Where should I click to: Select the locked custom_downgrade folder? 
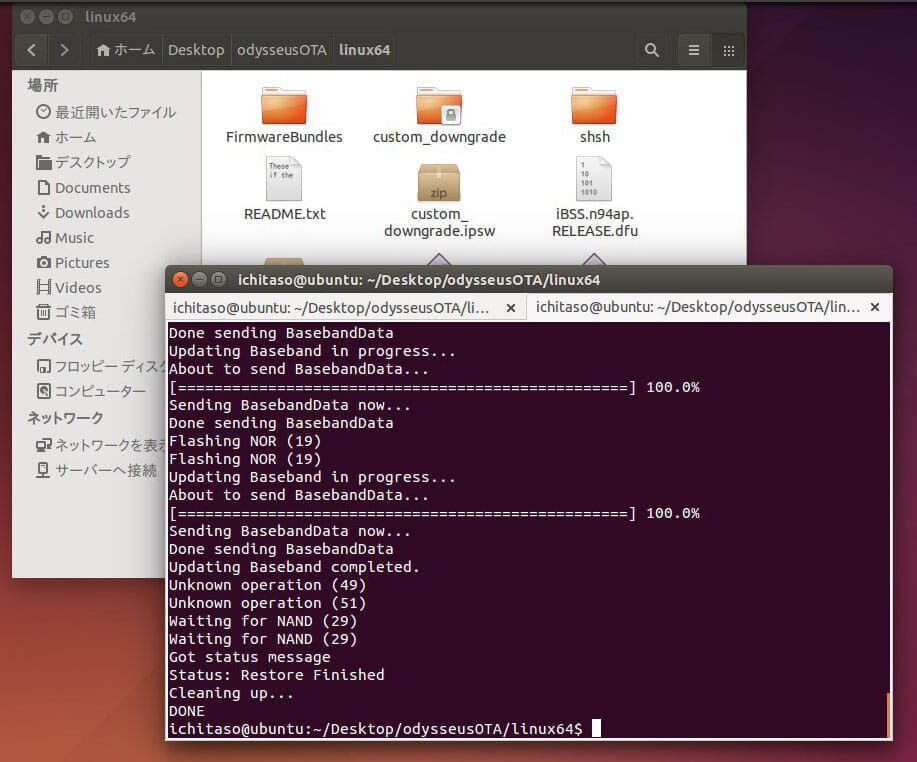(x=439, y=108)
